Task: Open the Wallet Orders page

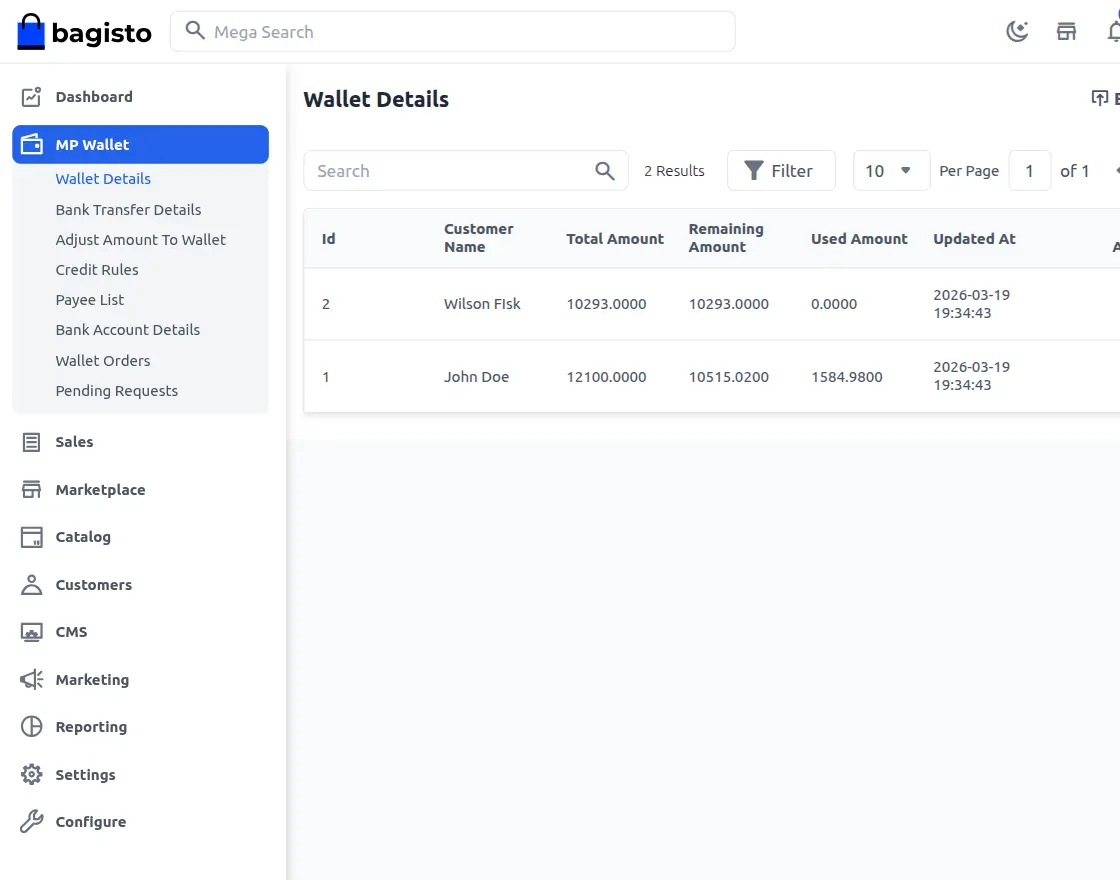Action: coord(103,360)
